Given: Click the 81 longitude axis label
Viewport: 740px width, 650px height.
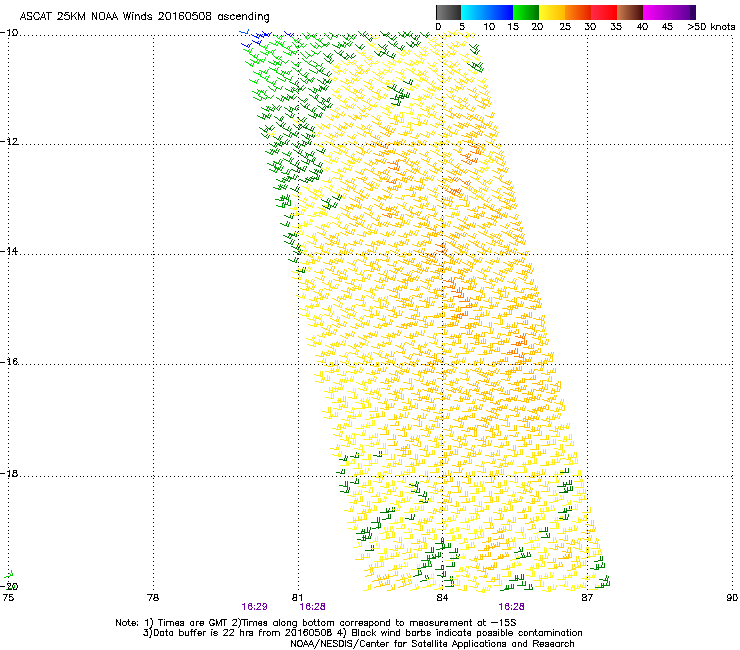Looking at the screenshot, I should [x=297, y=598].
